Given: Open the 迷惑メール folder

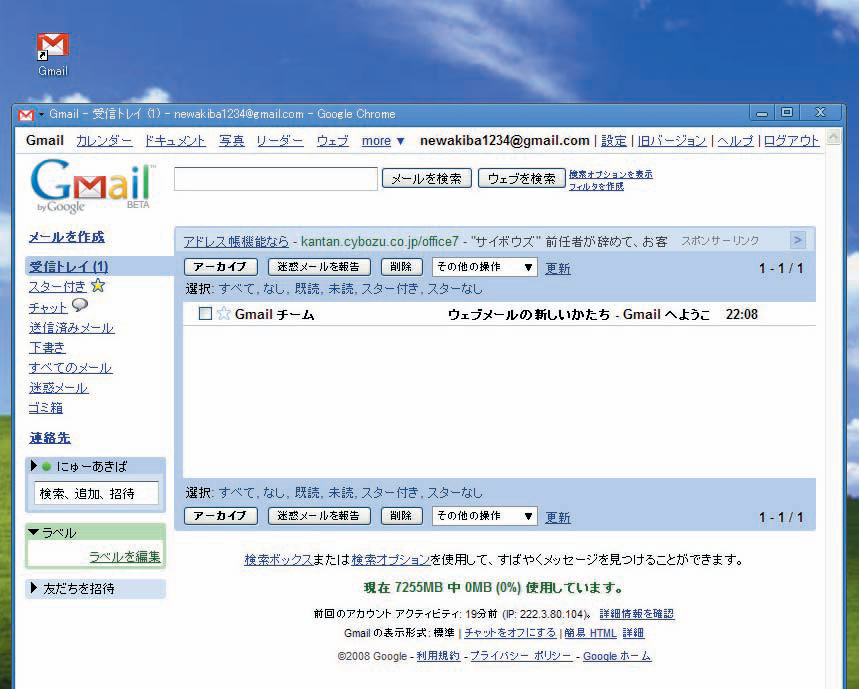Looking at the screenshot, I should (58, 388).
